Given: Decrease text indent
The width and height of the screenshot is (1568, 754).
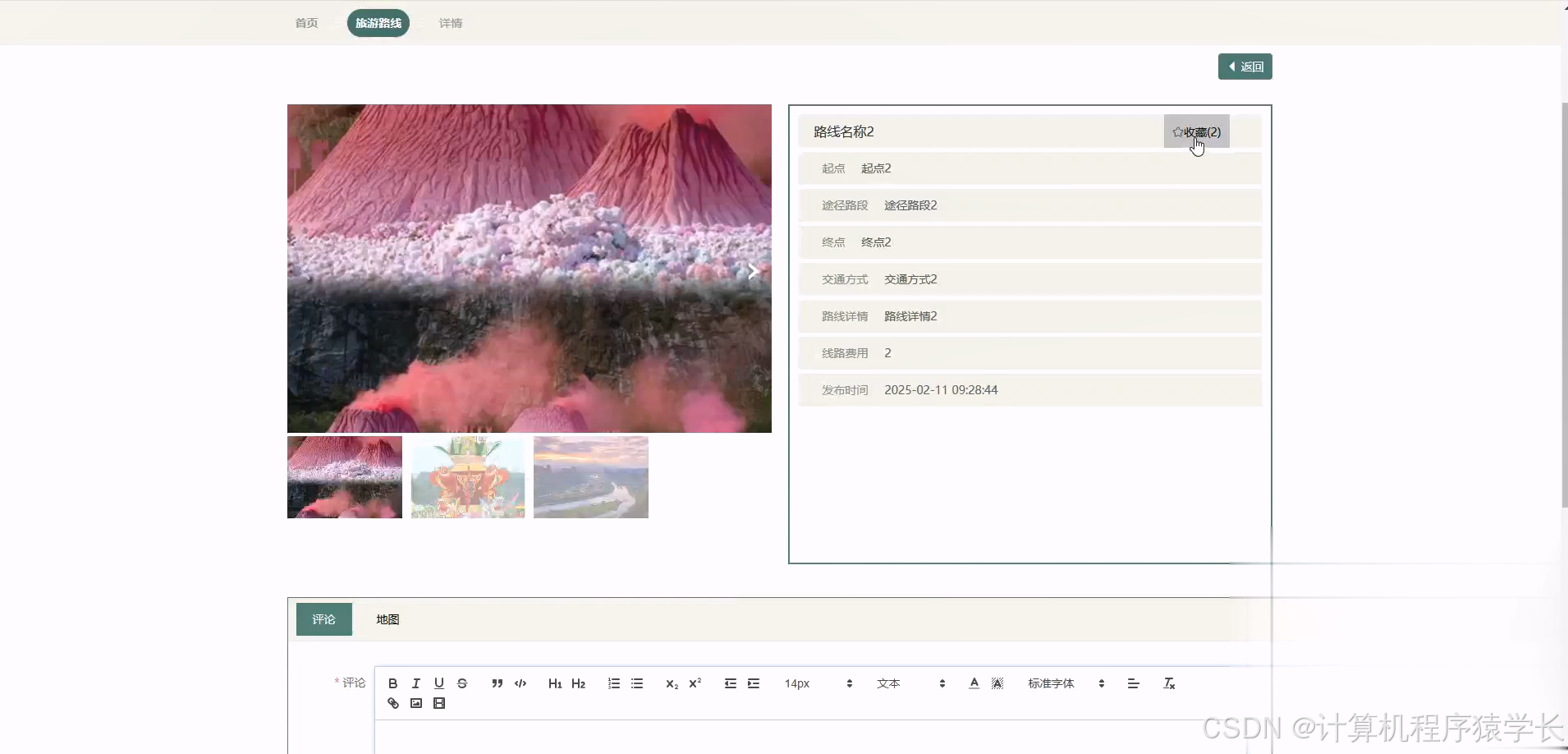Looking at the screenshot, I should [730, 683].
